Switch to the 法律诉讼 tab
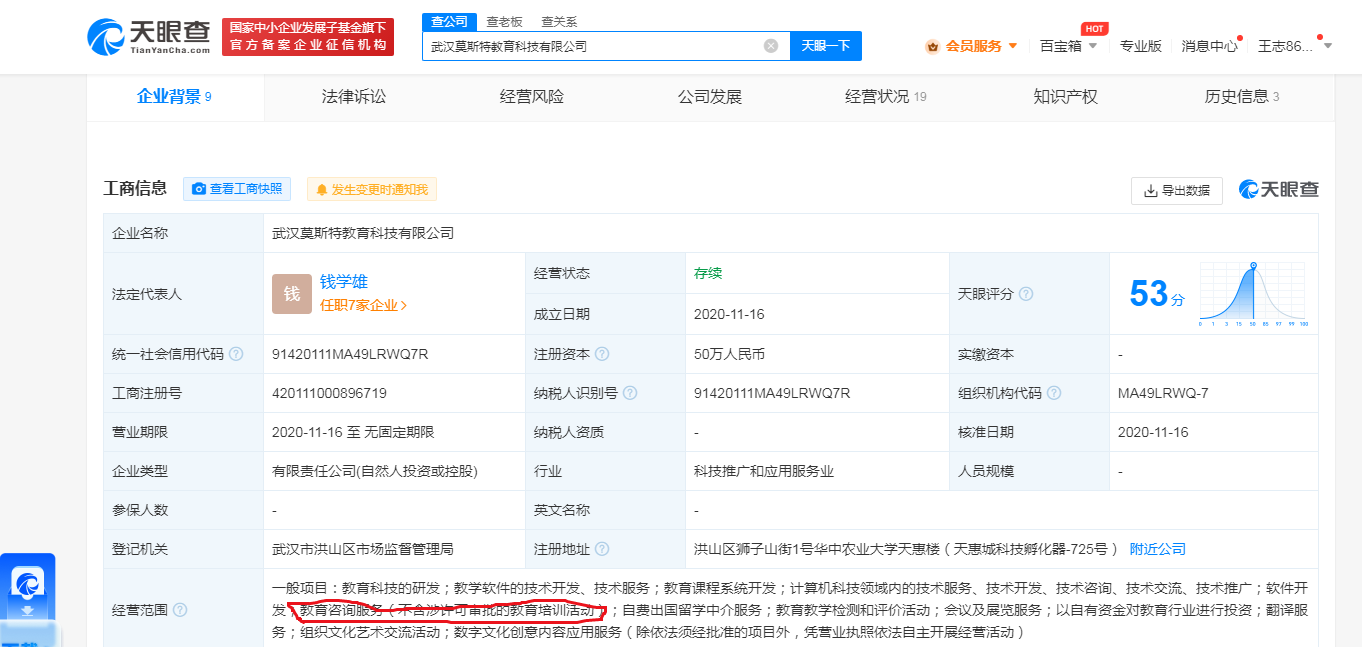 tap(353, 97)
